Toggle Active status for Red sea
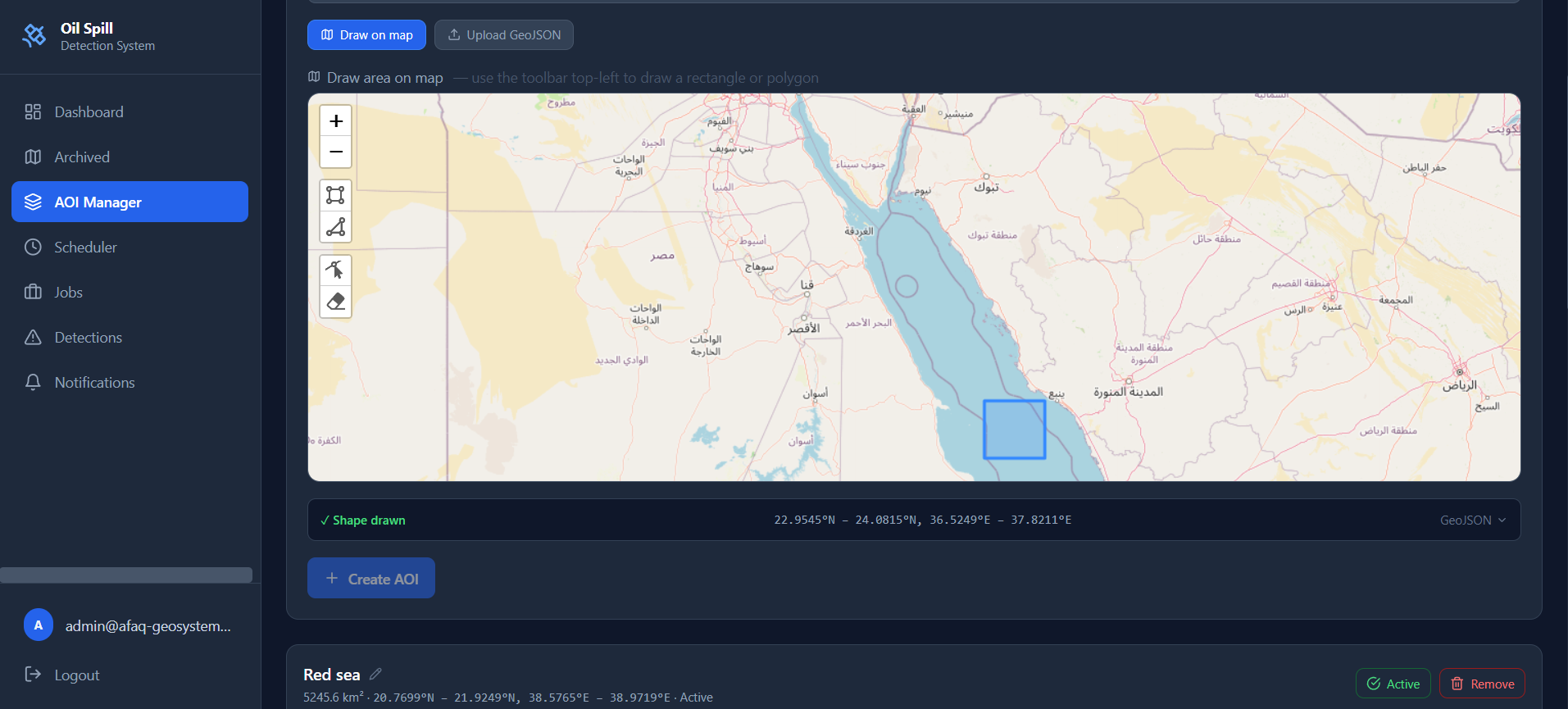 1393,684
